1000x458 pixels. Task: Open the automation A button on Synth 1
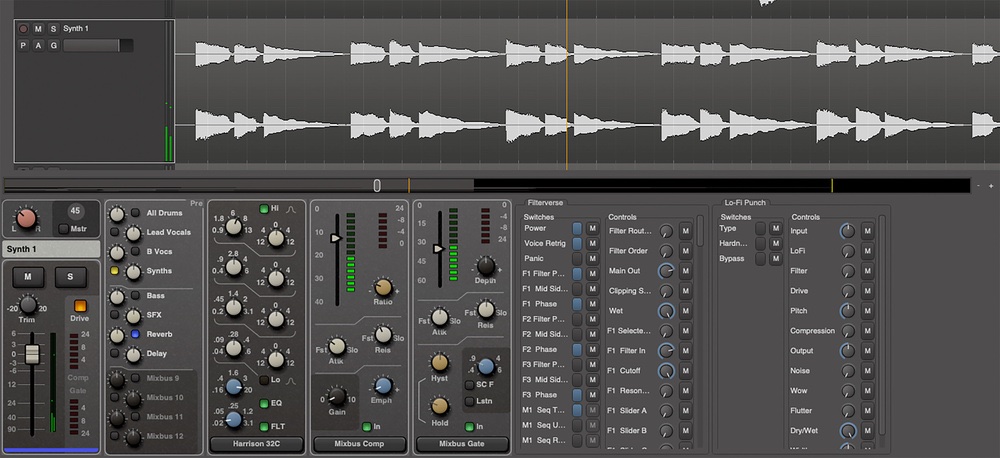coord(38,46)
